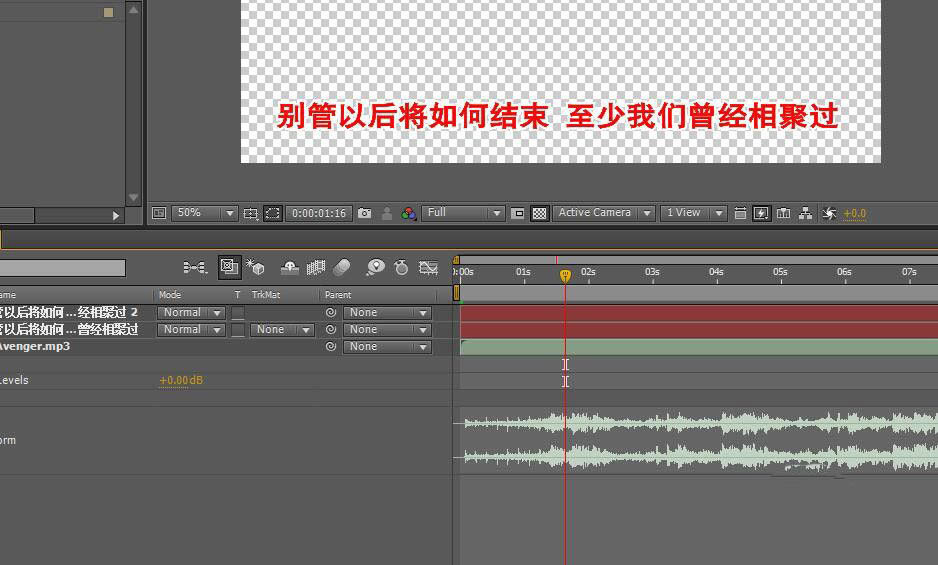The image size is (938, 565).
Task: Click the project panel scroll-up arrow
Action: [x=133, y=10]
